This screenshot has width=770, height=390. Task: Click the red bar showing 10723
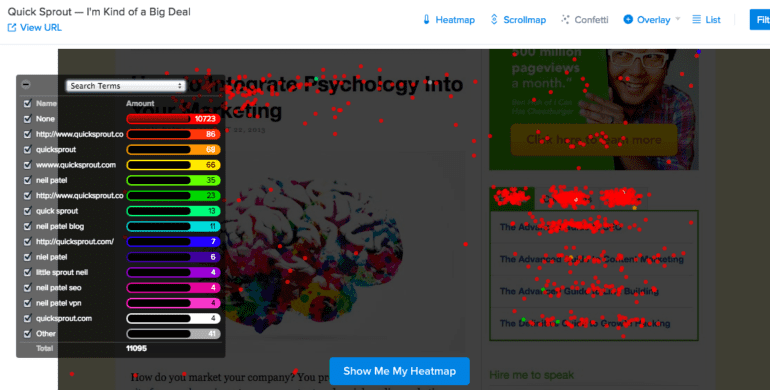[x=173, y=119]
